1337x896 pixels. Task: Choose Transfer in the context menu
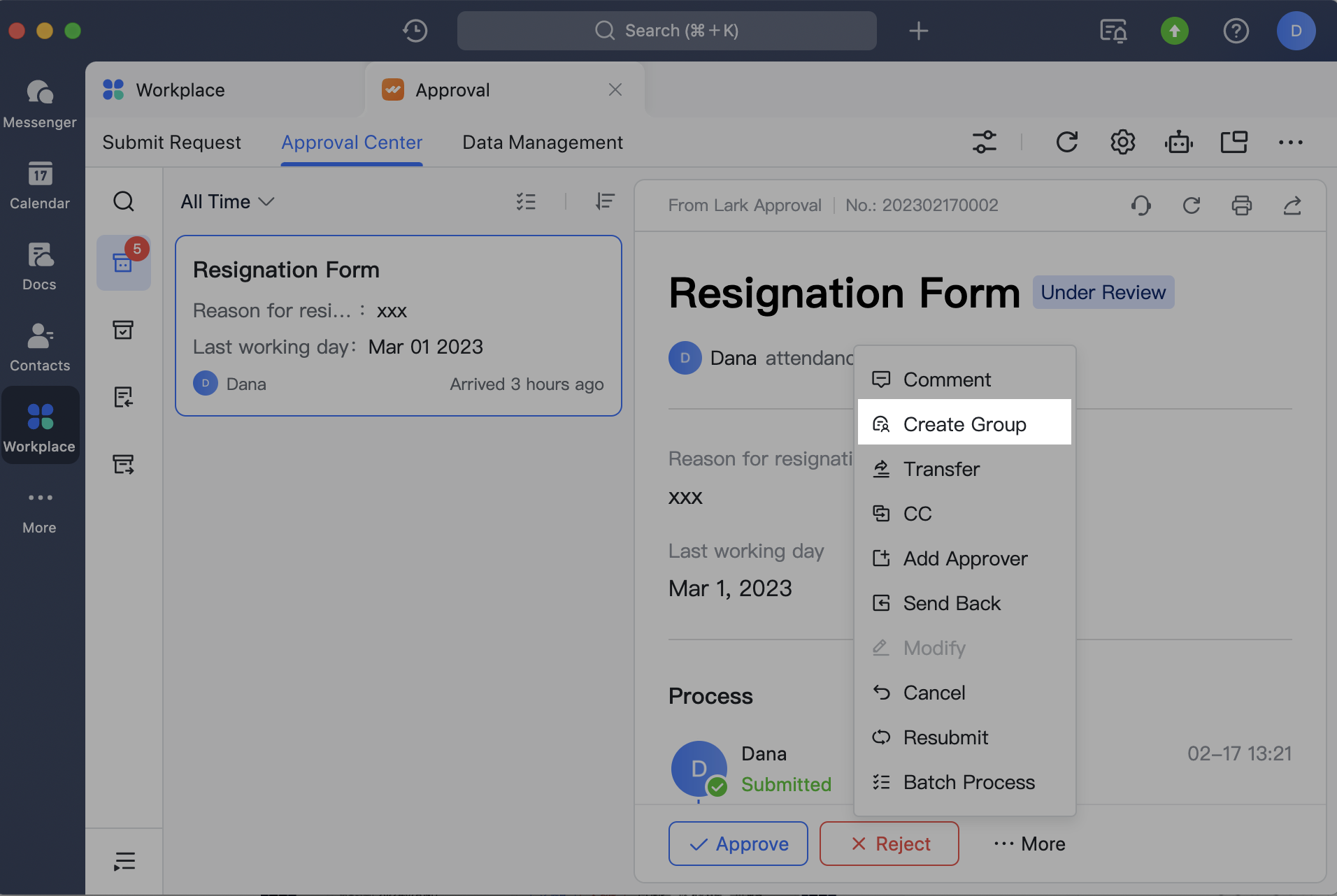tap(941, 469)
